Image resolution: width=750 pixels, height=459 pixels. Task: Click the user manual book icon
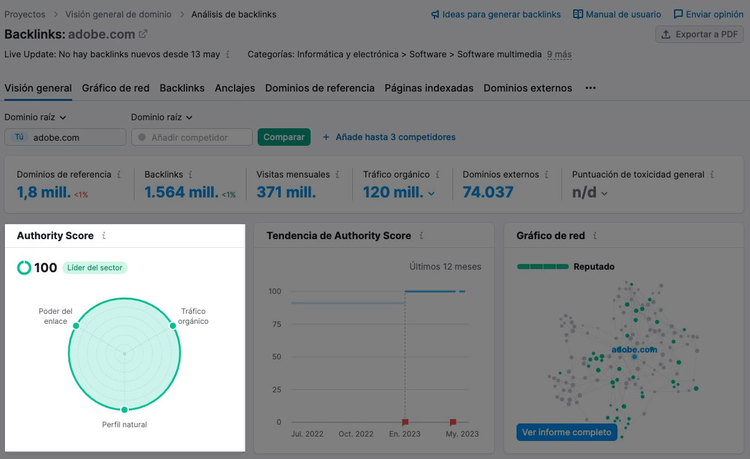click(x=578, y=14)
